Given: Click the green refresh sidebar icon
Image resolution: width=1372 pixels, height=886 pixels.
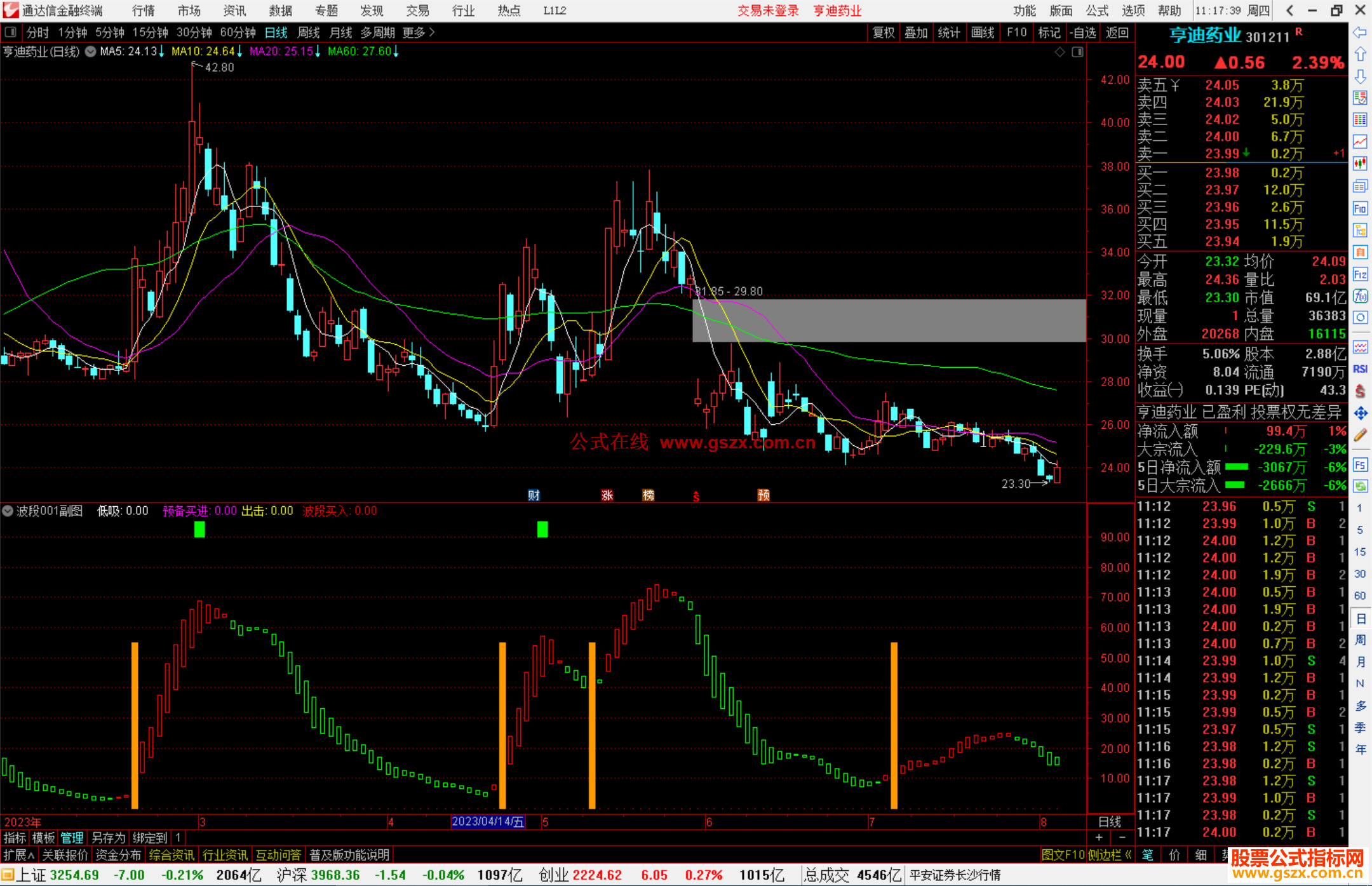Looking at the screenshot, I should [1360, 487].
